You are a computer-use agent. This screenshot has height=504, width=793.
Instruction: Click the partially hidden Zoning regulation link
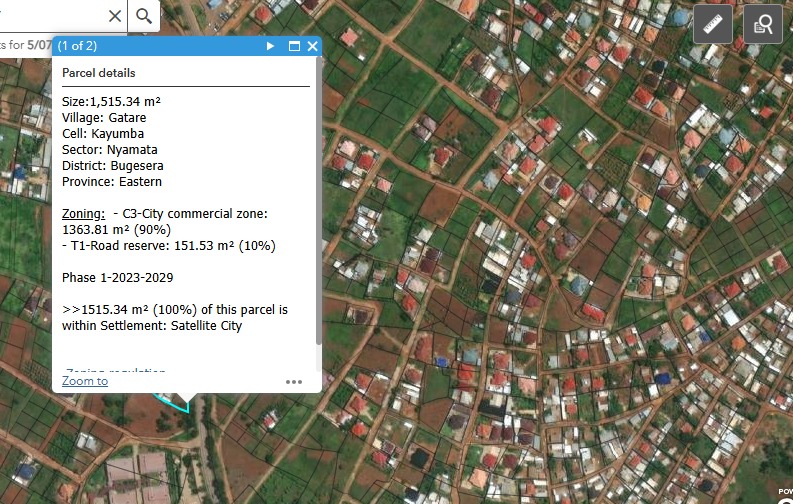pos(114,371)
